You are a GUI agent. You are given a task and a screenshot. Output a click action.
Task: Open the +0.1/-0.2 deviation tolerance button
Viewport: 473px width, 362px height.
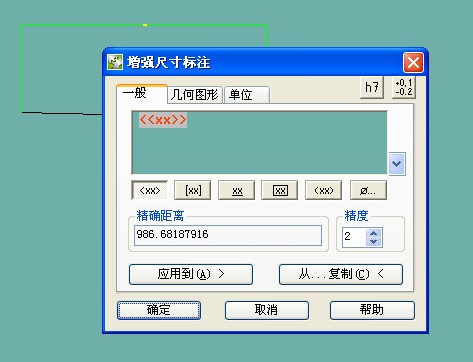[404, 87]
